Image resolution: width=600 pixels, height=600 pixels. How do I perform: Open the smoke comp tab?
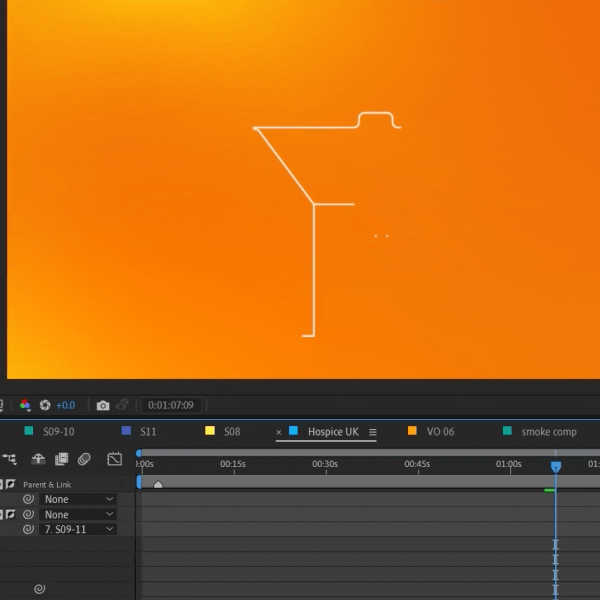[x=539, y=431]
